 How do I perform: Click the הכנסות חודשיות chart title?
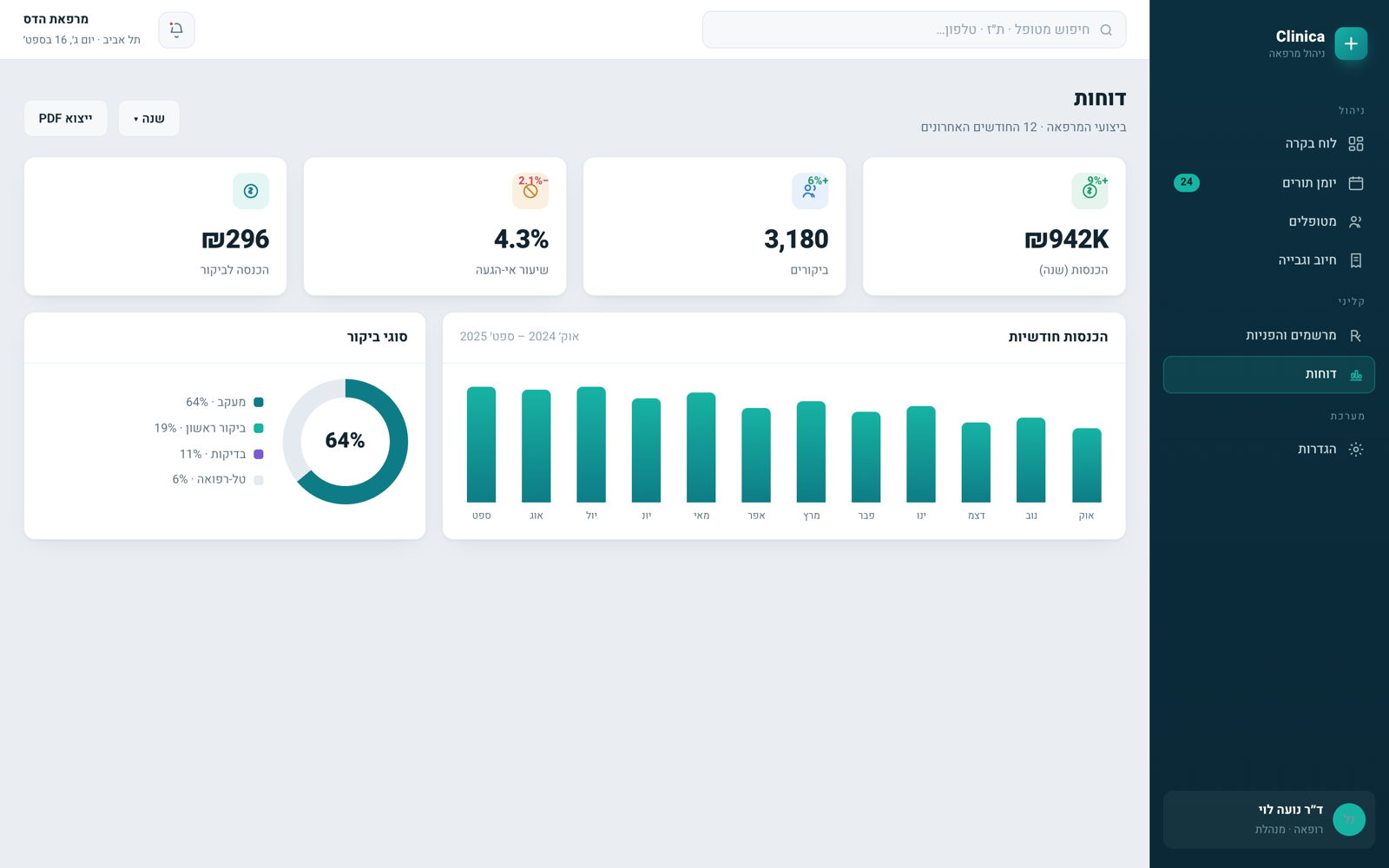pos(1057,337)
